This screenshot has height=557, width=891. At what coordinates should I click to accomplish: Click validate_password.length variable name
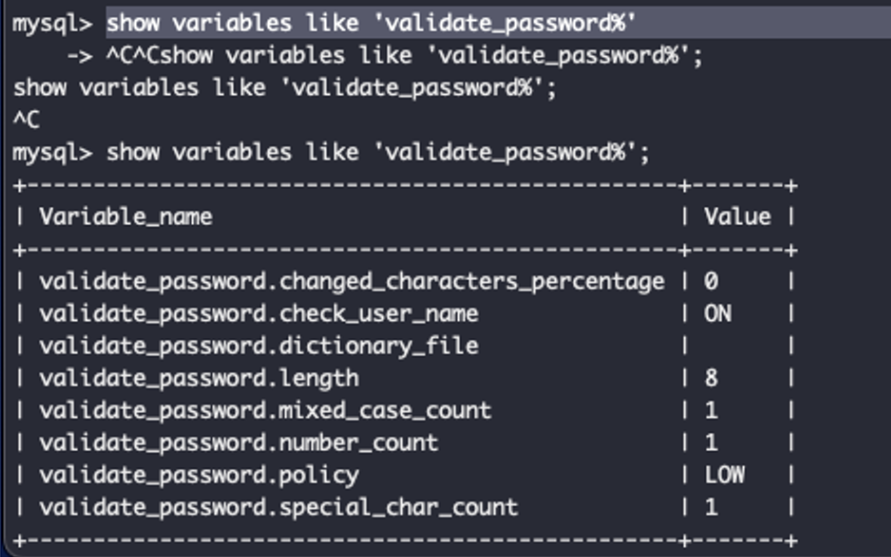(x=199, y=379)
